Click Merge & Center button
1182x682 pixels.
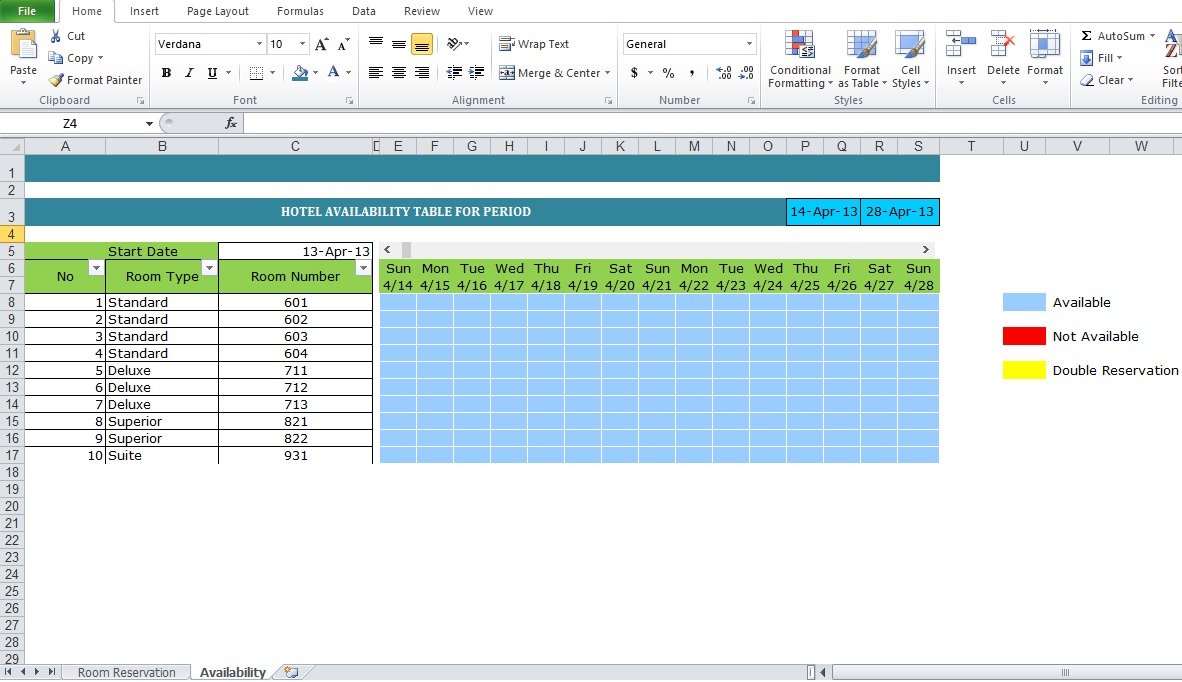tap(550, 73)
